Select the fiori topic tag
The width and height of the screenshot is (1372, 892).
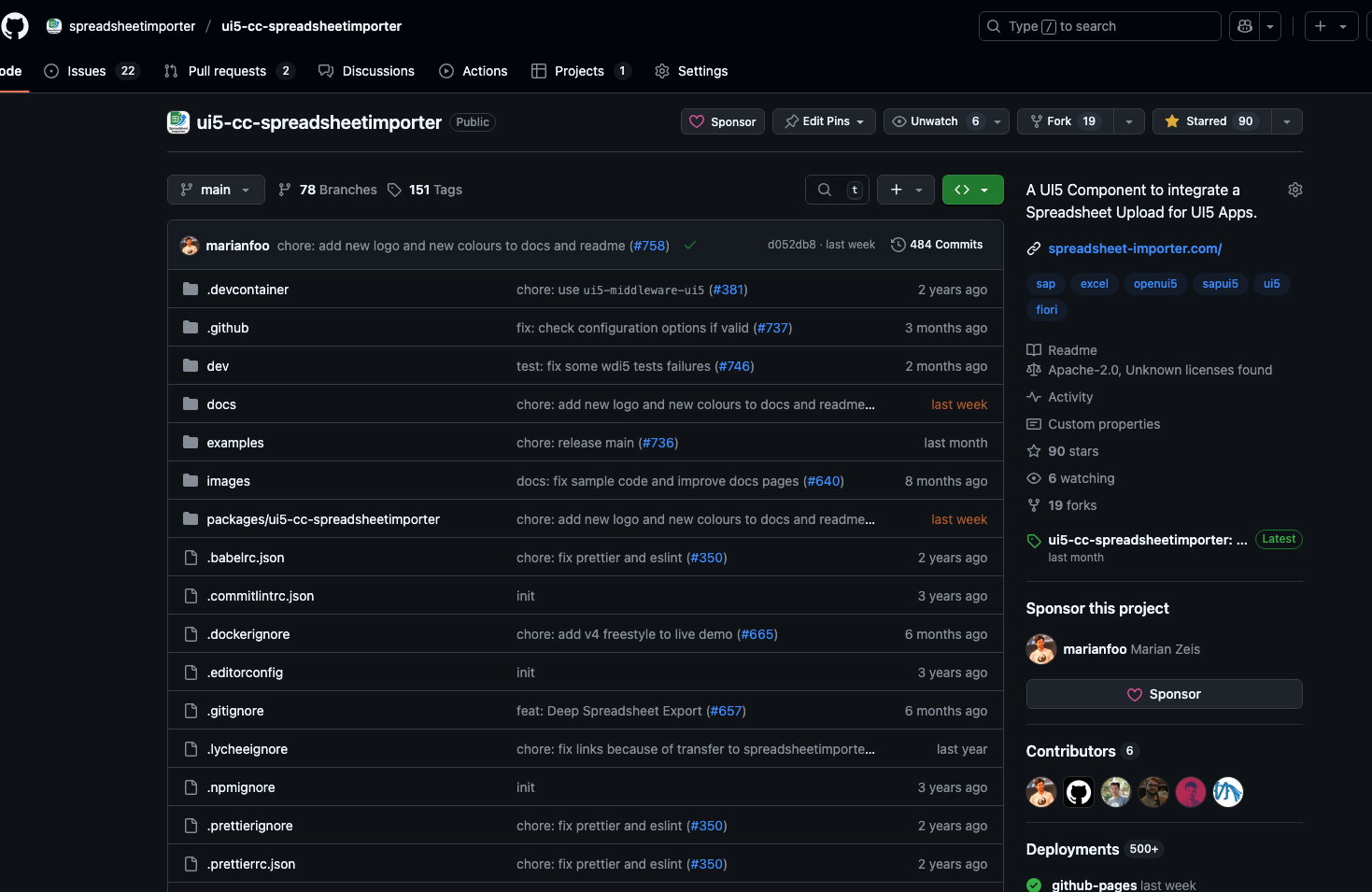[x=1047, y=310]
